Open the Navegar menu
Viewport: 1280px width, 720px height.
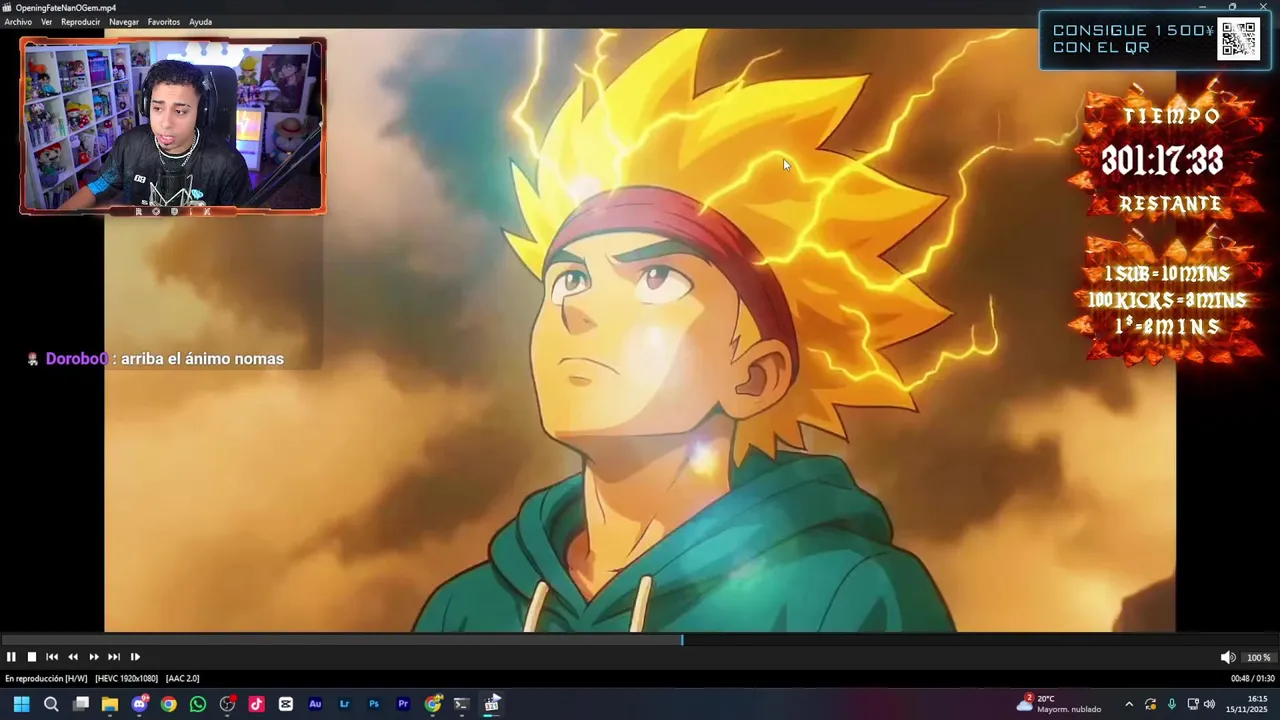124,22
